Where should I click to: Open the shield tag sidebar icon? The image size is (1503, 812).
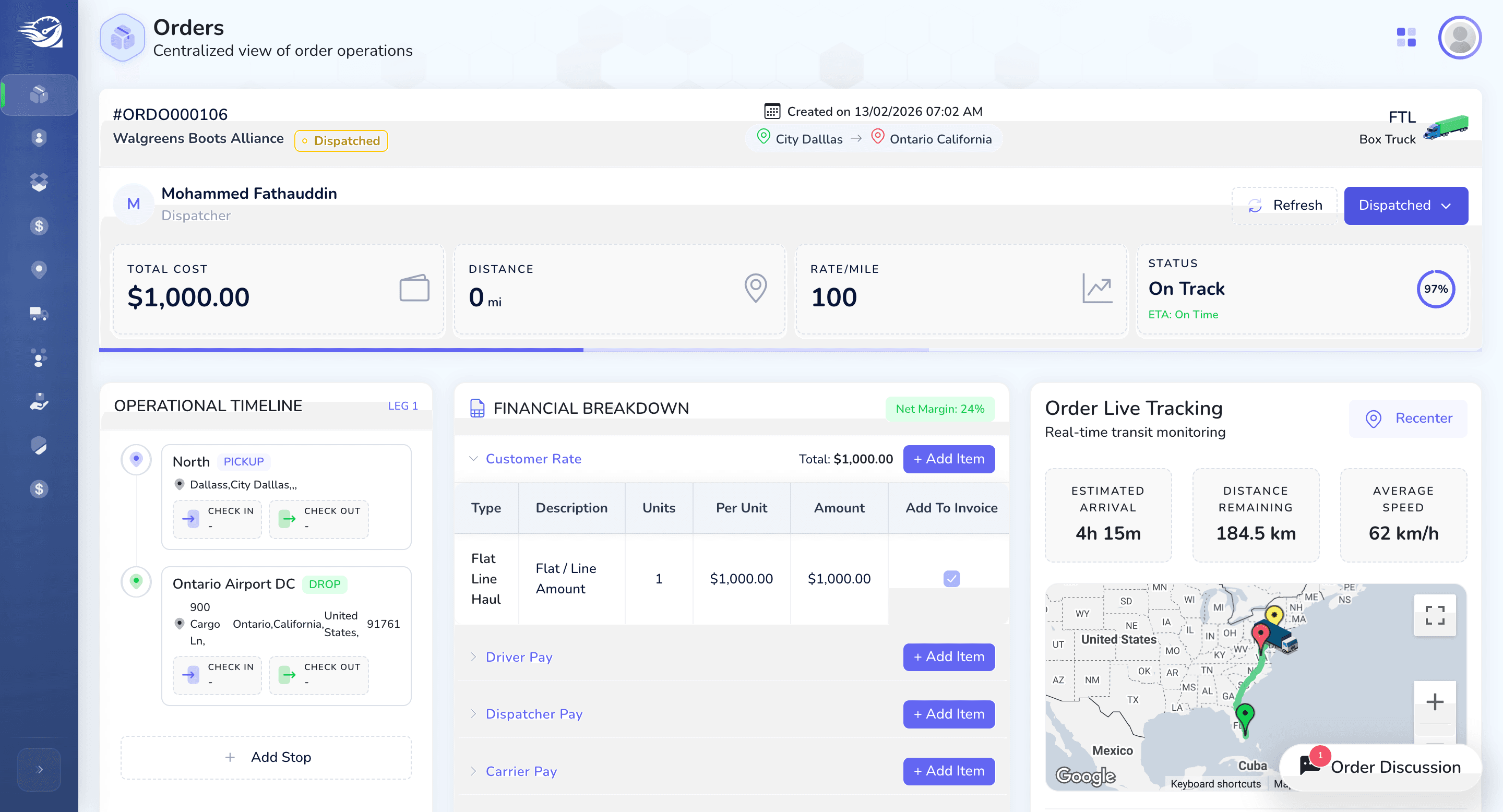[x=39, y=445]
